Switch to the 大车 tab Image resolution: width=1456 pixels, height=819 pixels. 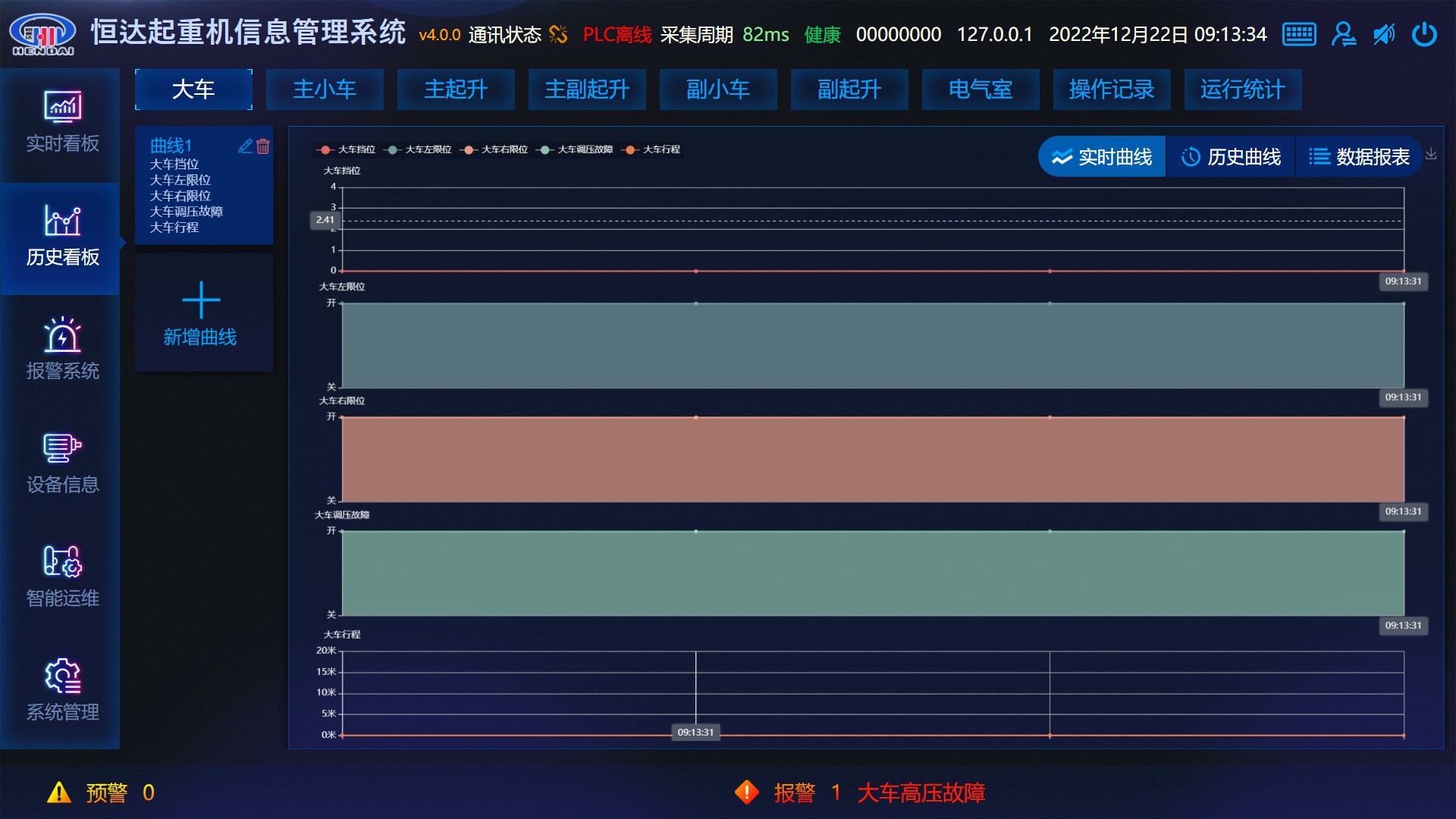[x=193, y=89]
